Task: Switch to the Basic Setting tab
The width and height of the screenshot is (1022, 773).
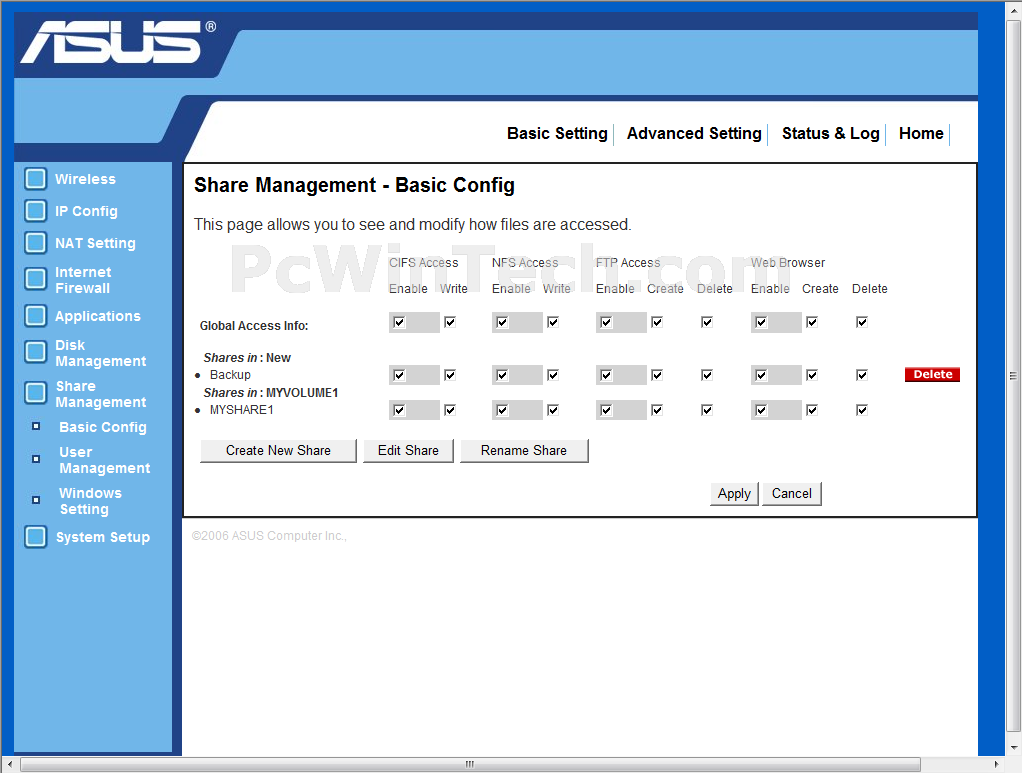Action: (x=557, y=133)
